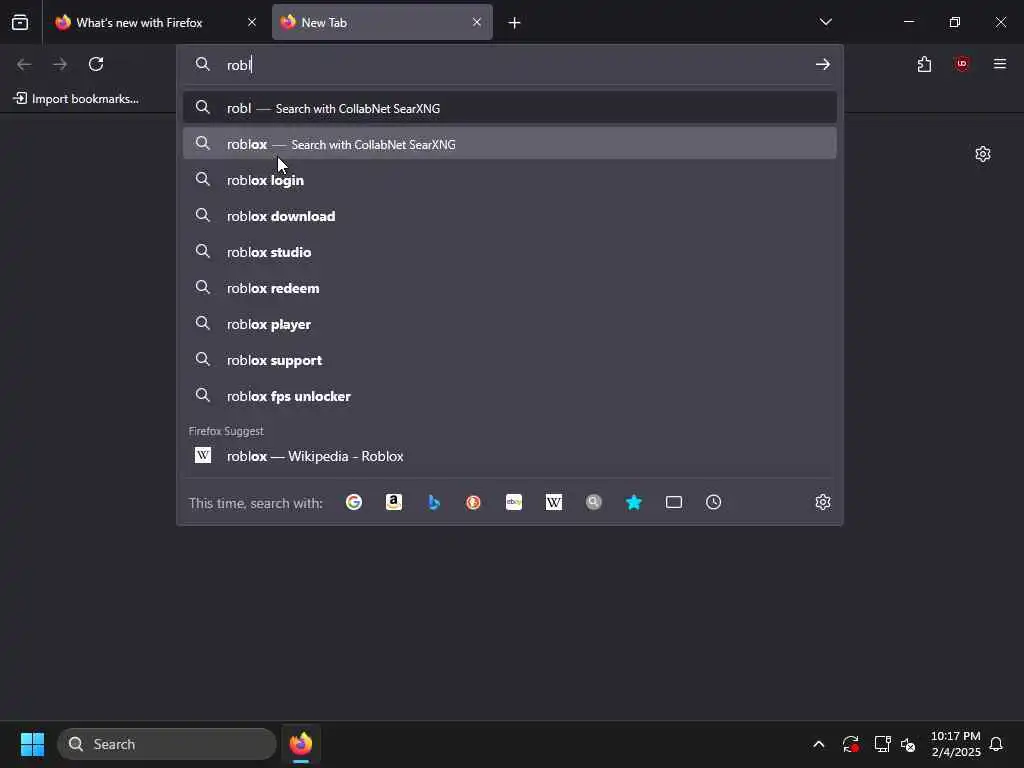Select 'robl — Search with CollabNet SearXNG' suggestion
Image resolution: width=1024 pixels, height=768 pixels.
(x=509, y=108)
